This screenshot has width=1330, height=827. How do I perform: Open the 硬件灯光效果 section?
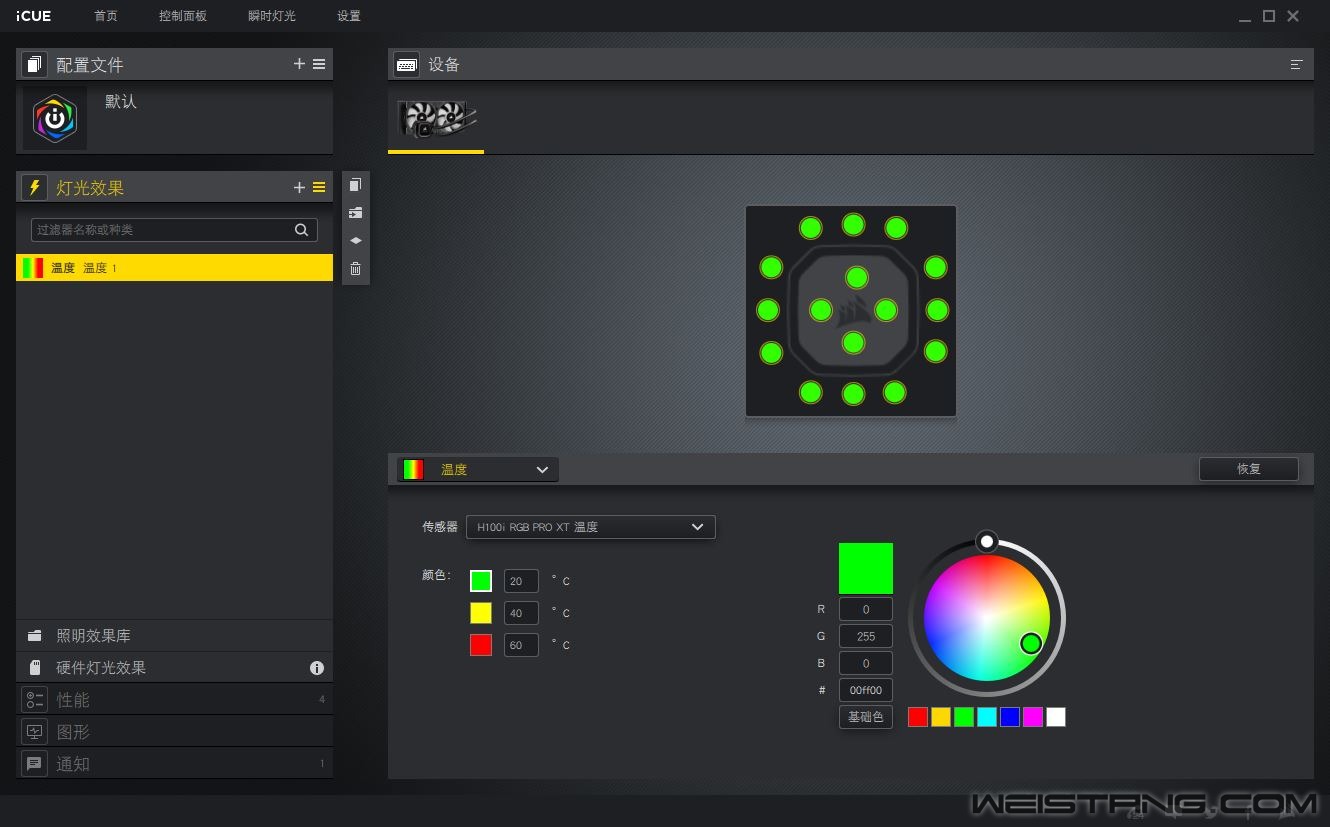coord(174,668)
